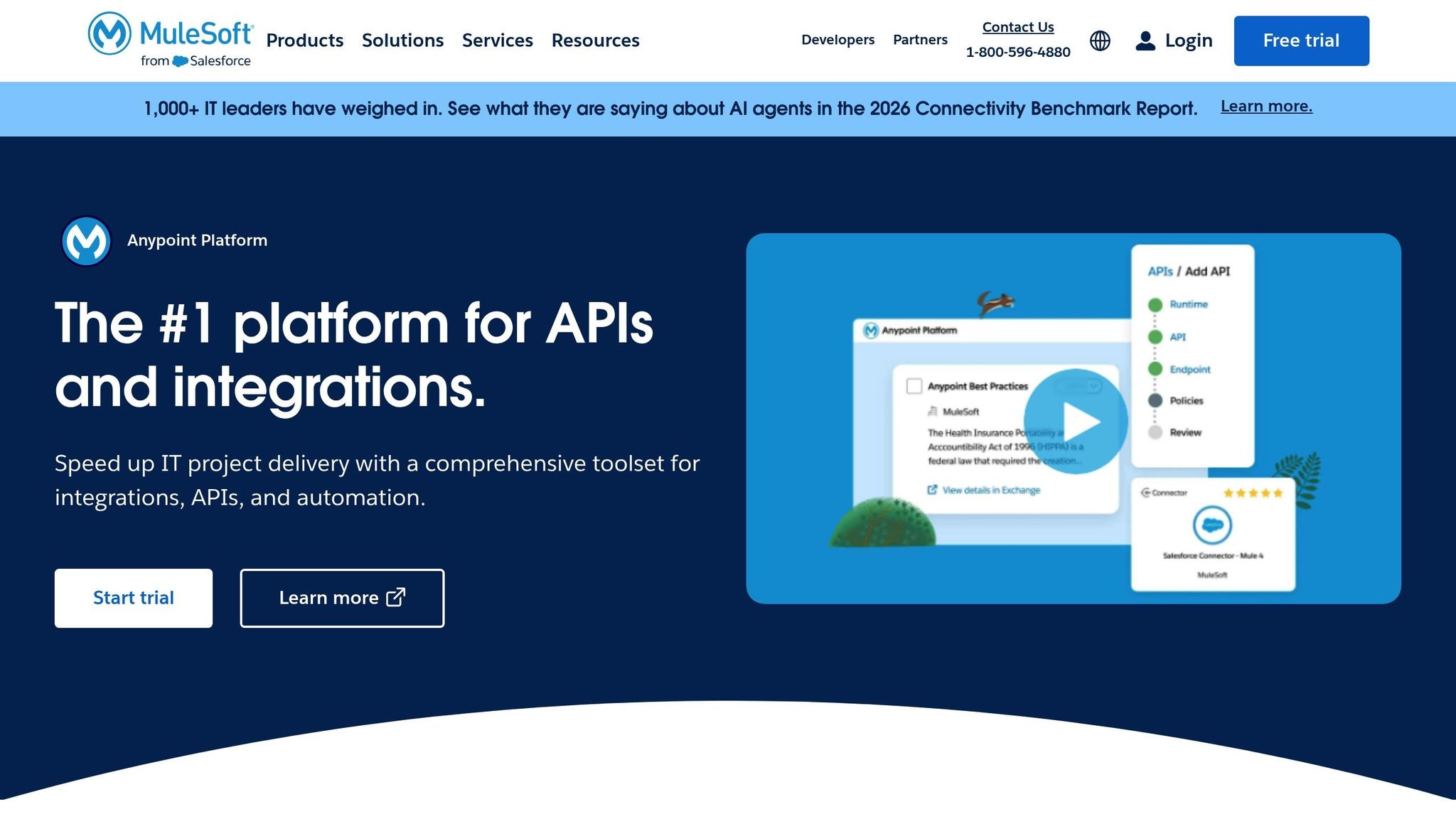Click the Exchange link icon next to View details
The image size is (1456, 819).
931,490
